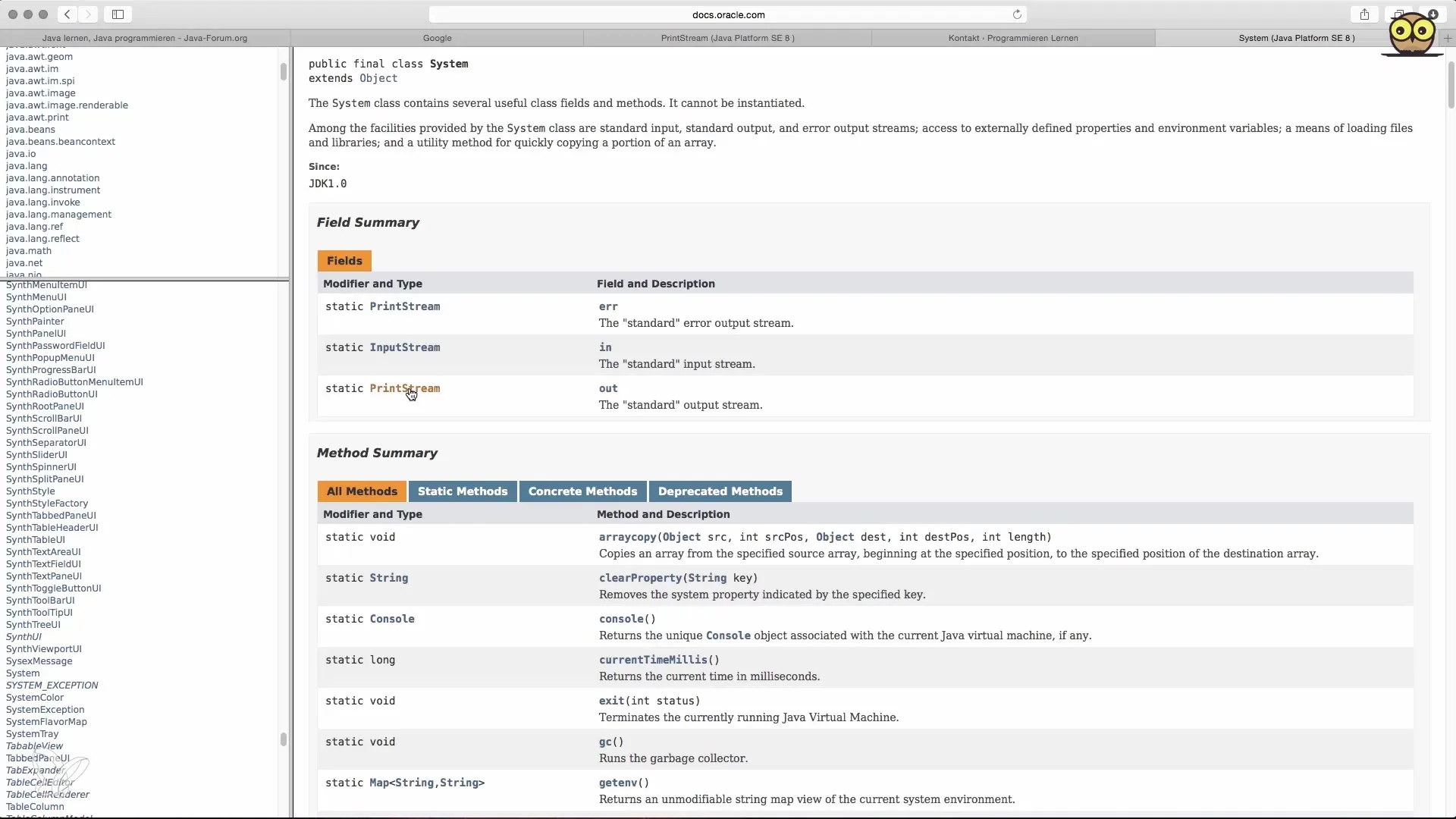Open new tab with plus icon

[x=1448, y=38]
